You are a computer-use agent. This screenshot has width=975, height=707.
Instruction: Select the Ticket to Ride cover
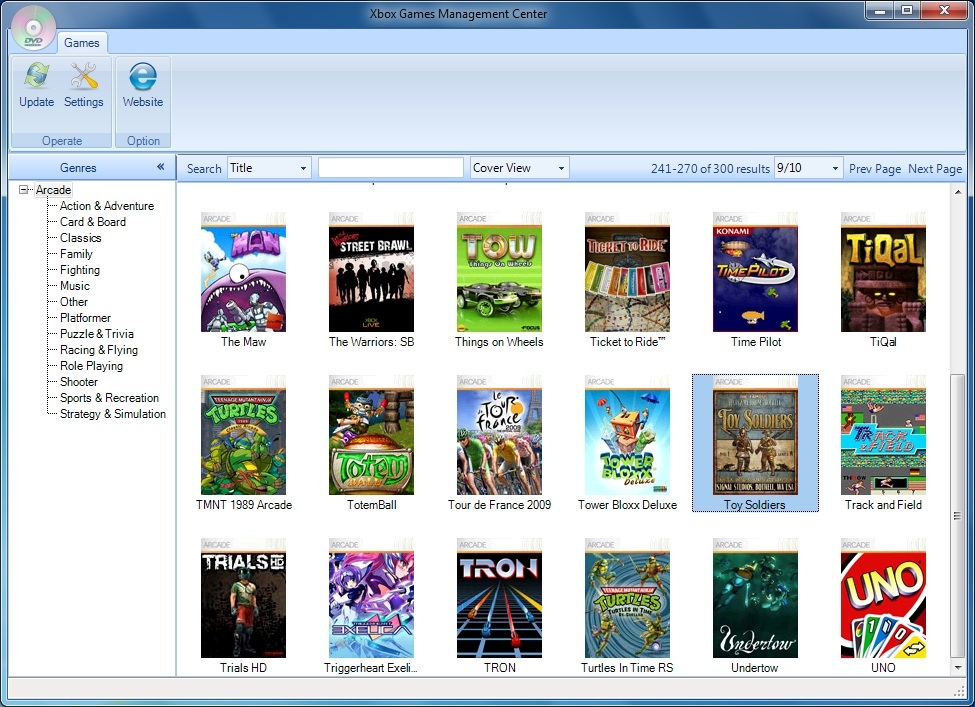tap(627, 272)
